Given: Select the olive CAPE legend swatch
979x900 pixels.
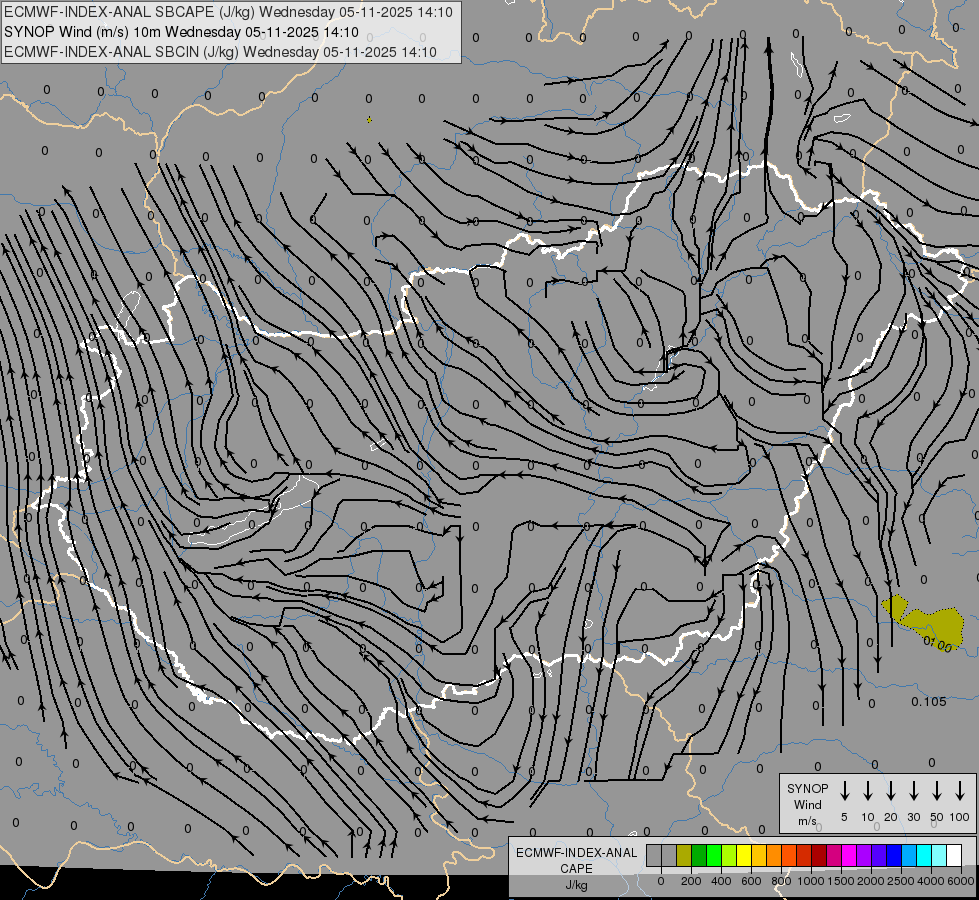Looking at the screenshot, I should tap(684, 855).
